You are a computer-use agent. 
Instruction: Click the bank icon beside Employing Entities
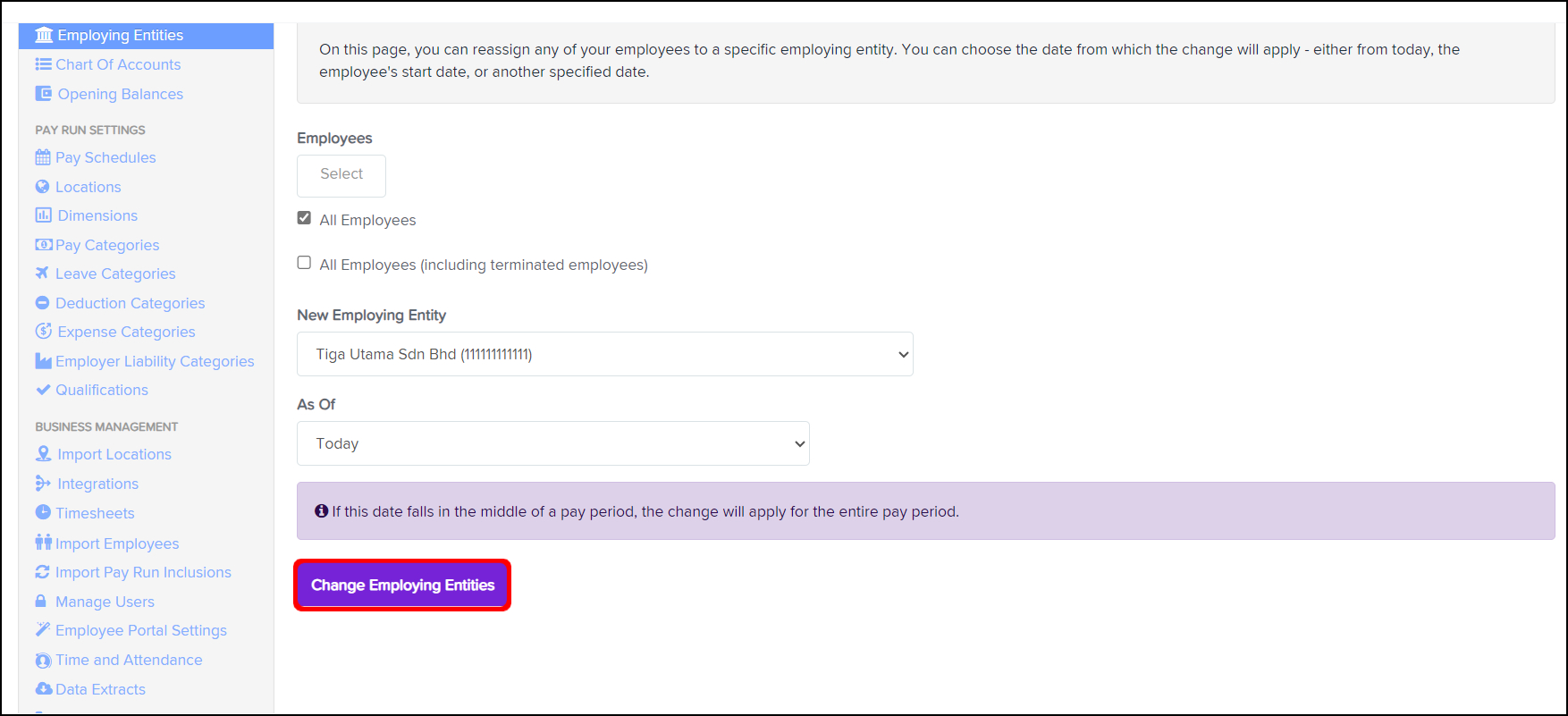44,35
